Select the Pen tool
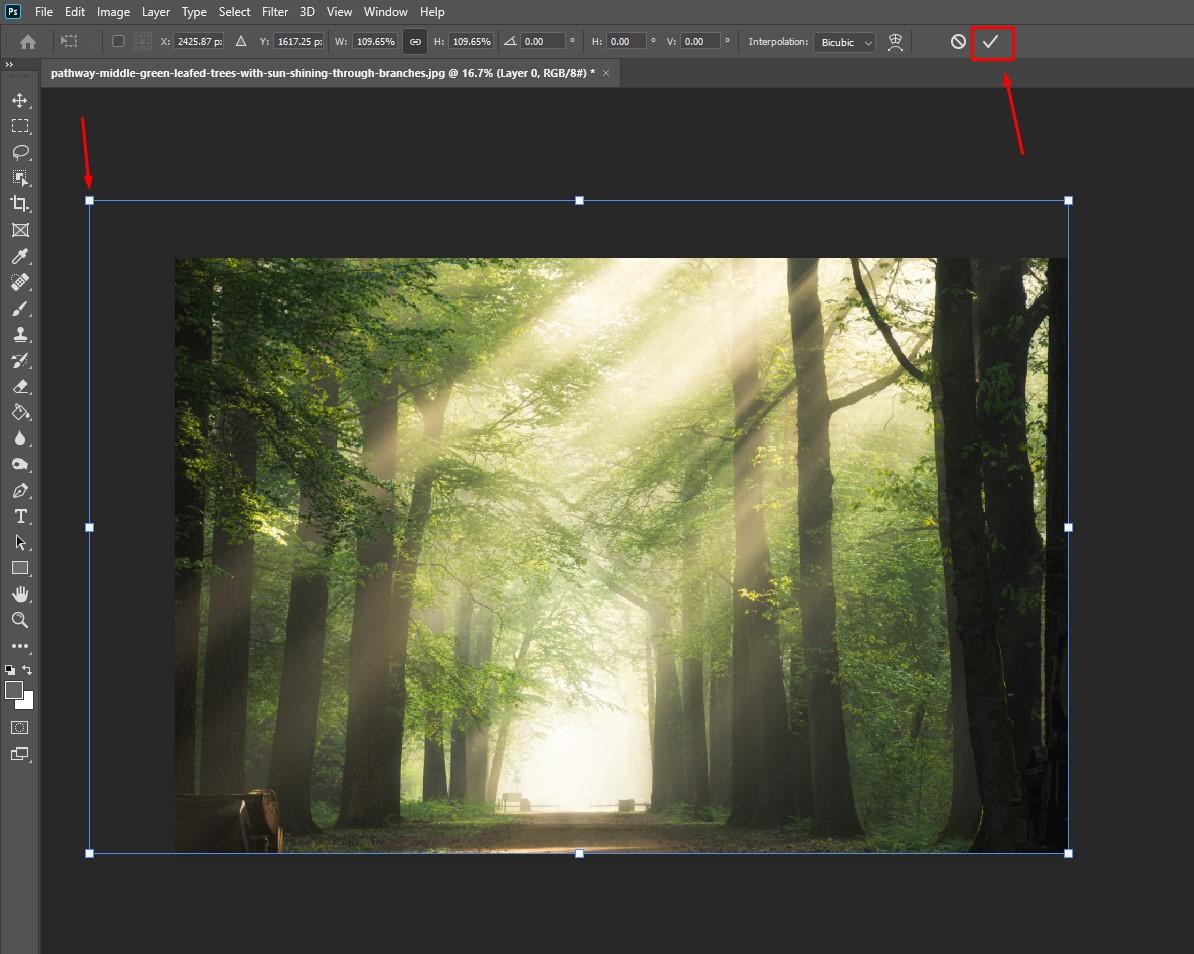The image size is (1194, 954). point(19,490)
